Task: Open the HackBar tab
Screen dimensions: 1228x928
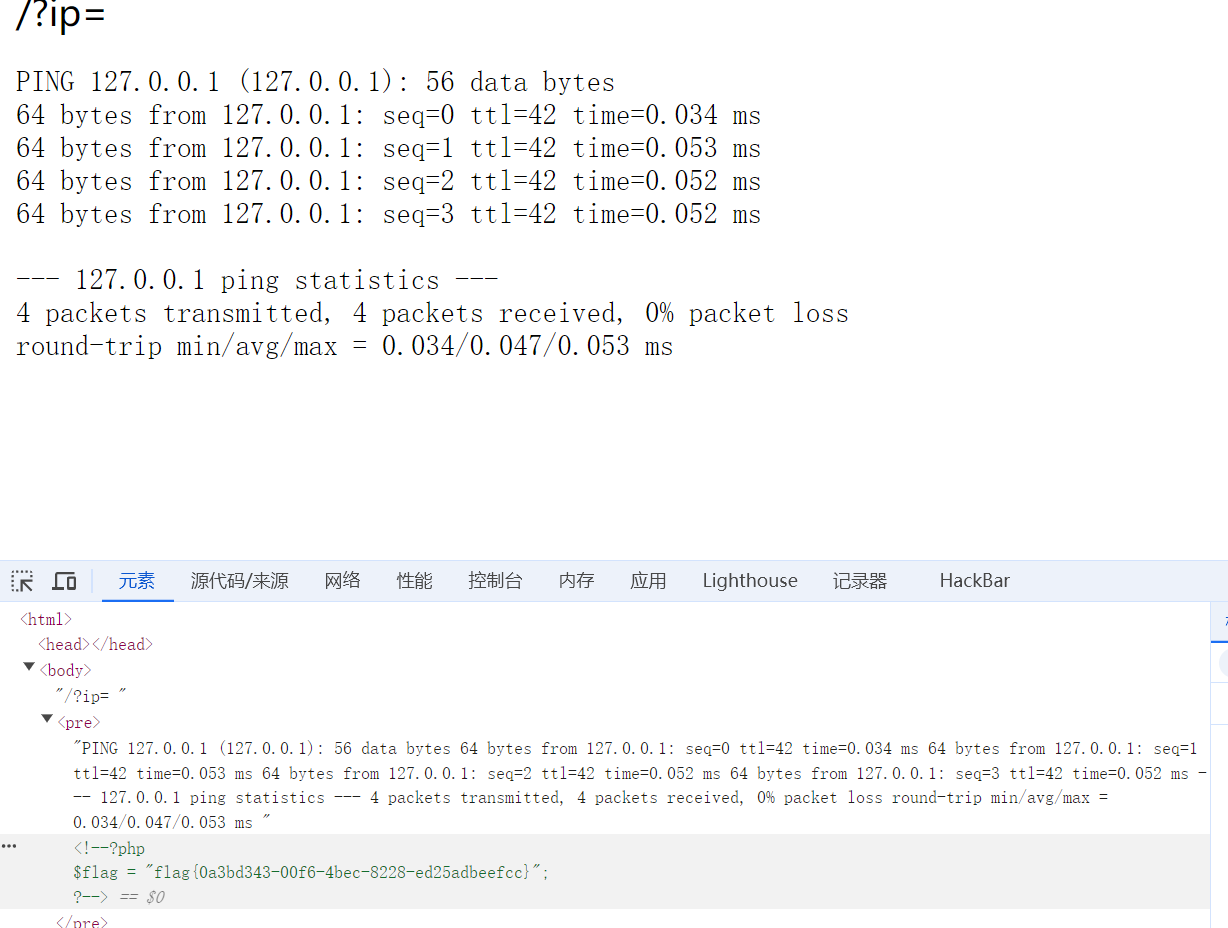Action: pos(974,581)
